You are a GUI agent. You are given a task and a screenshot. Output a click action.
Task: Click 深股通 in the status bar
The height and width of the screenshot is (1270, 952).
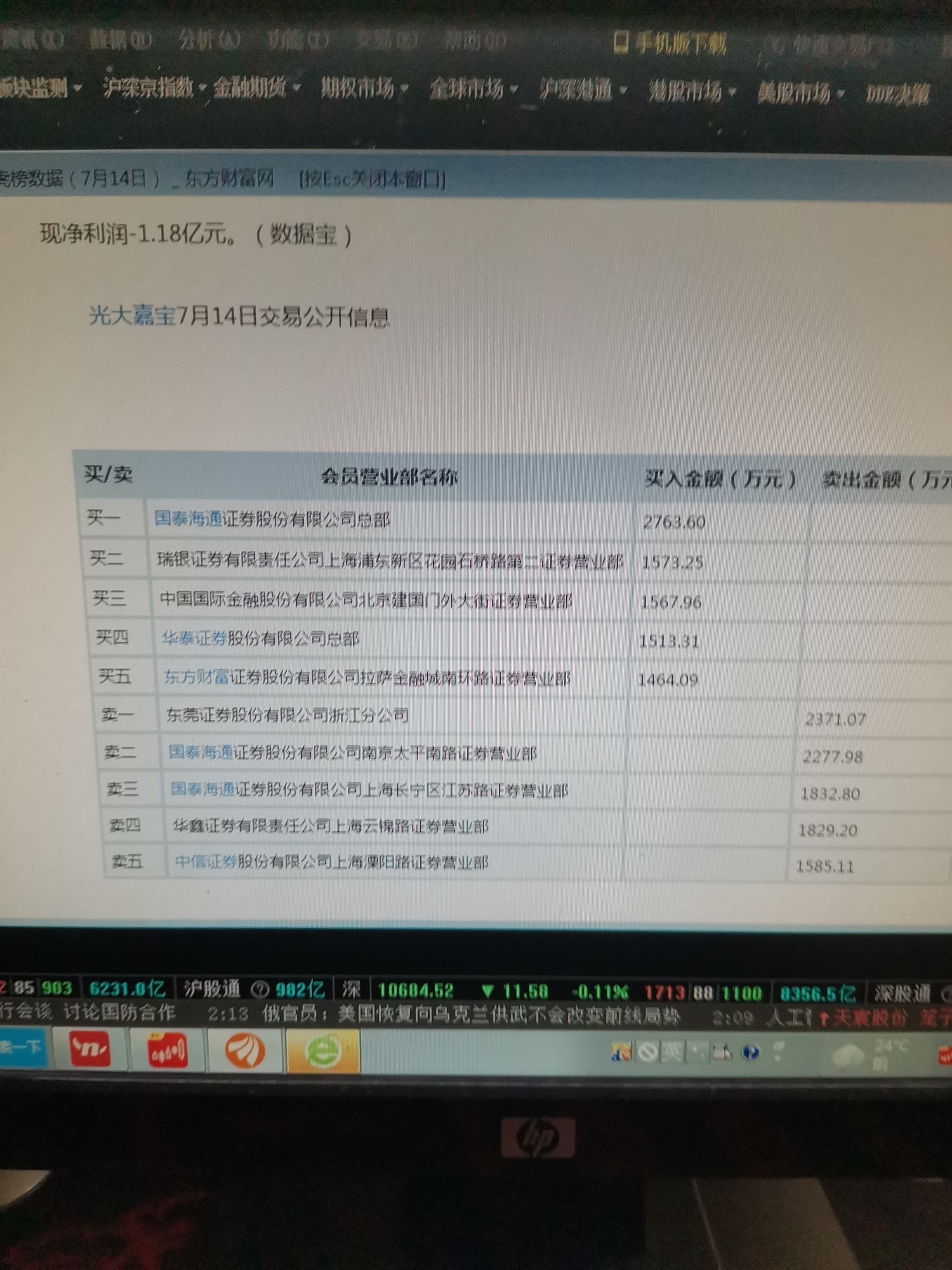pos(902,994)
